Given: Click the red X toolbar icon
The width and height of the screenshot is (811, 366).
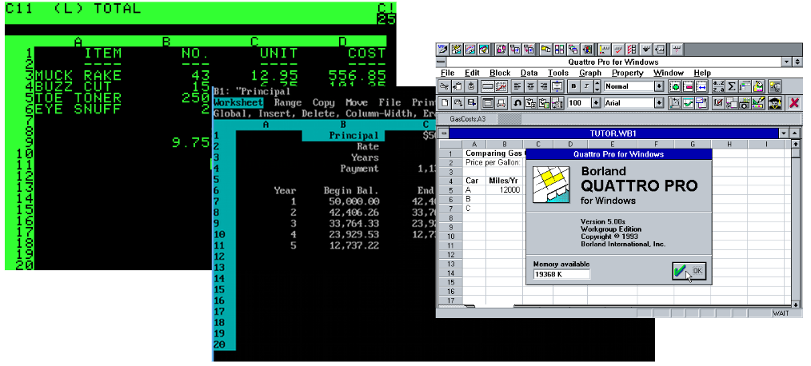Looking at the screenshot, I should point(794,102).
